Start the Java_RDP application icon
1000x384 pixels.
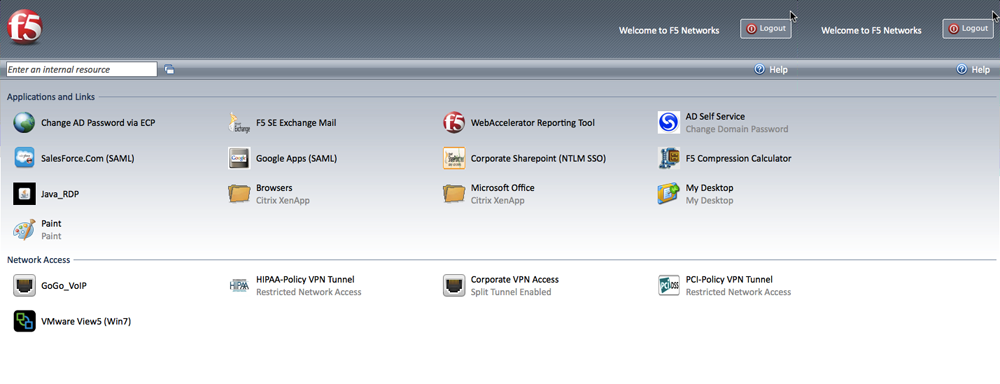(x=24, y=194)
